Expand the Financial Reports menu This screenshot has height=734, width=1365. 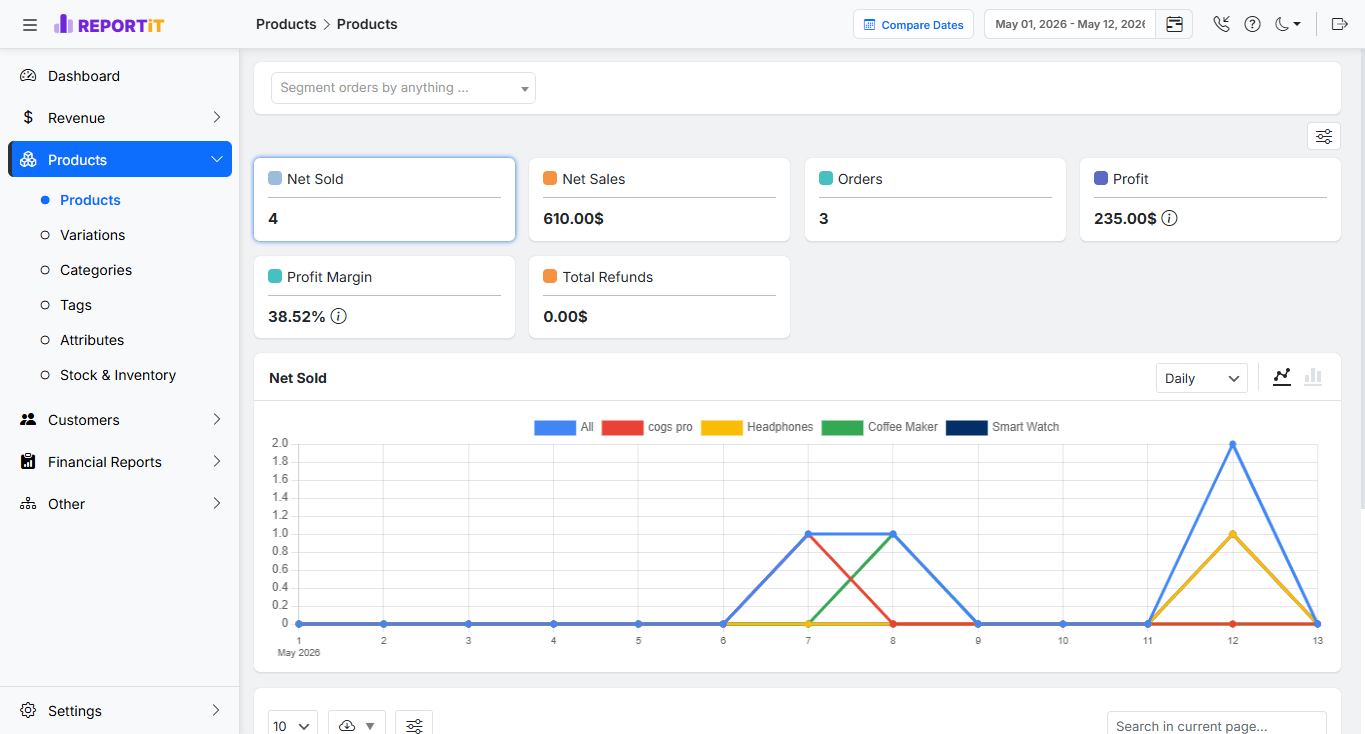click(120, 462)
